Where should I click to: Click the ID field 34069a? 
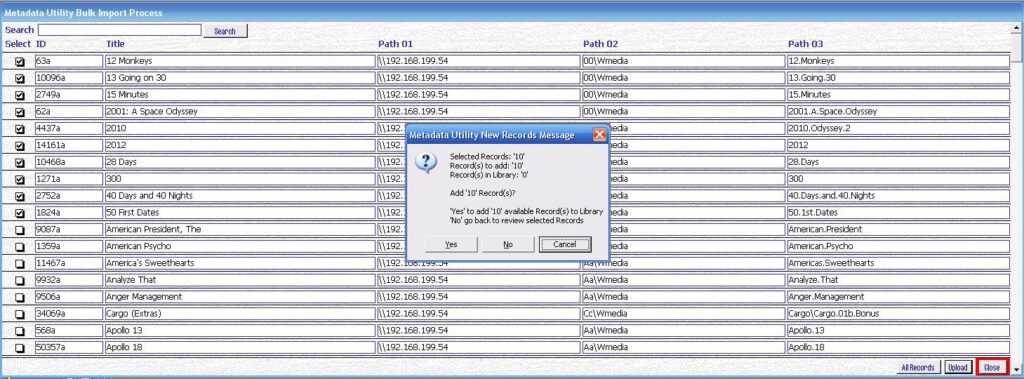click(68, 314)
